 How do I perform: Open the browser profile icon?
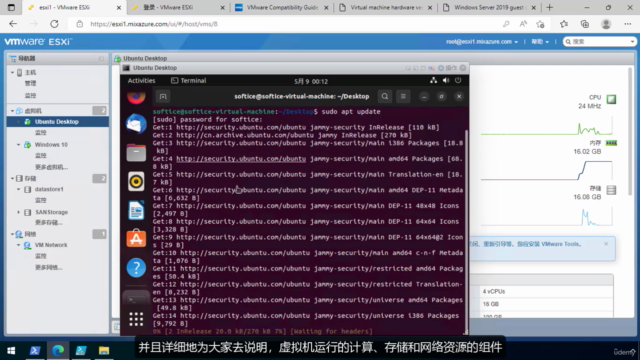606,24
